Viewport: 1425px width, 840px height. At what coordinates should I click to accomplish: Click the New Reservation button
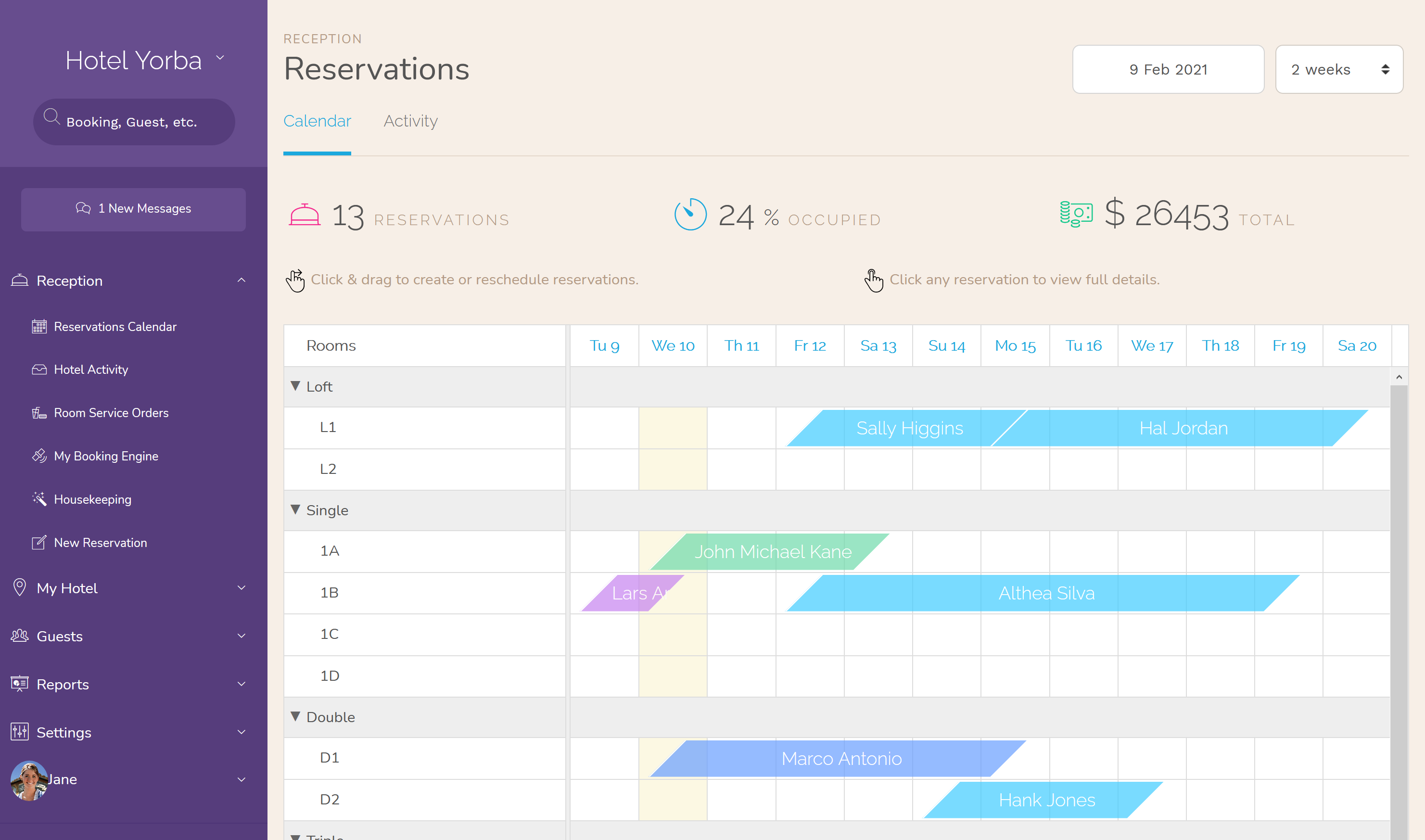click(x=100, y=542)
